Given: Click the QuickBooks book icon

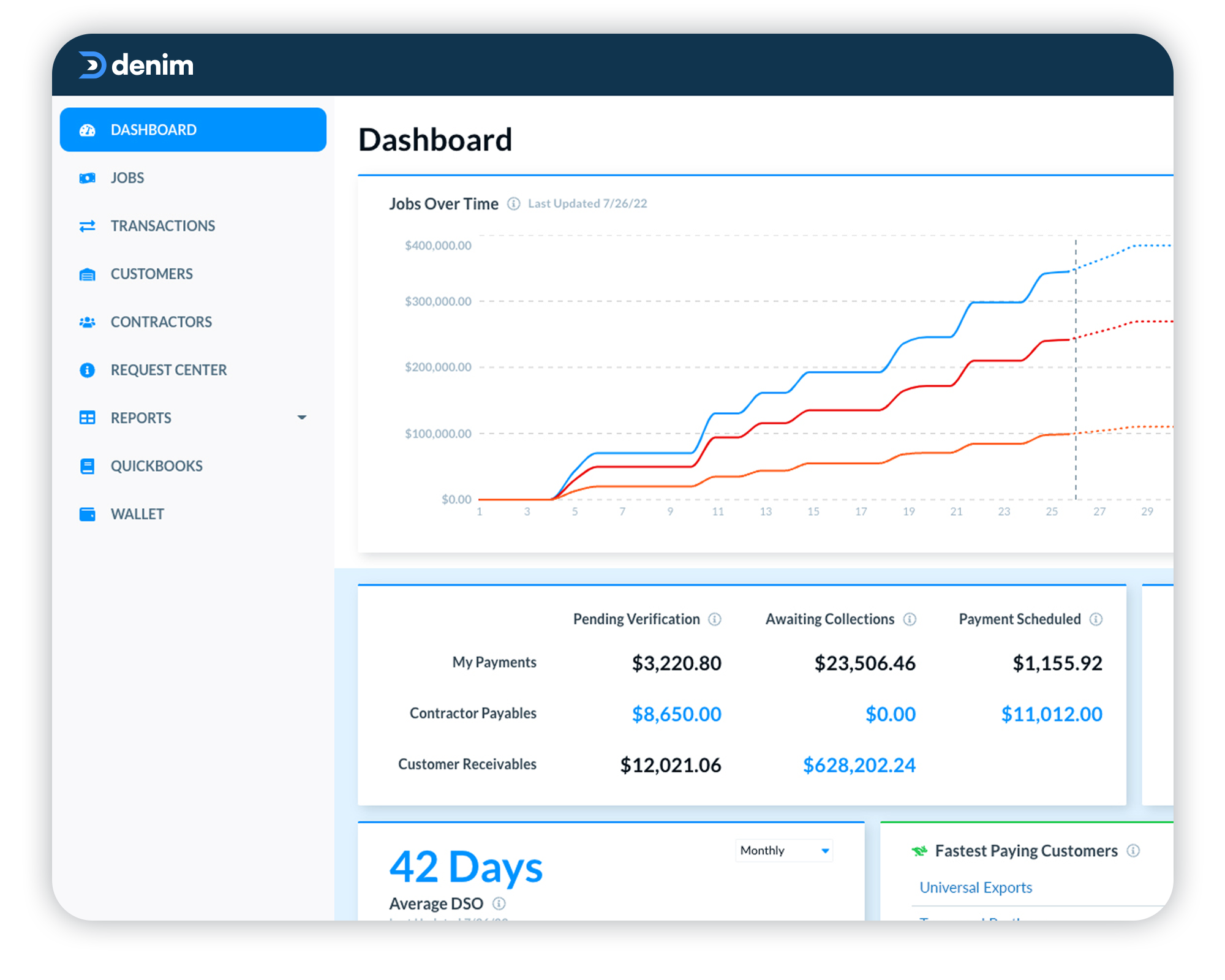Looking at the screenshot, I should (x=88, y=466).
